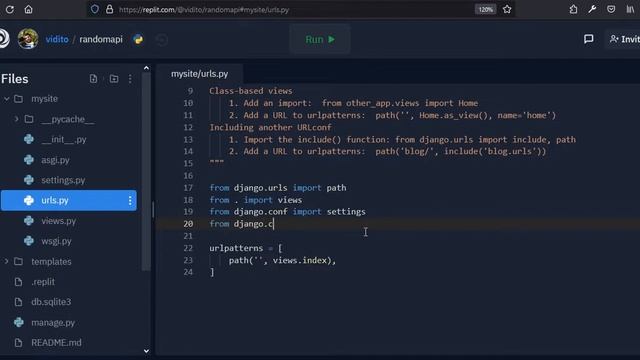Reload the browser page
The image size is (640, 360).
(x=10, y=9)
